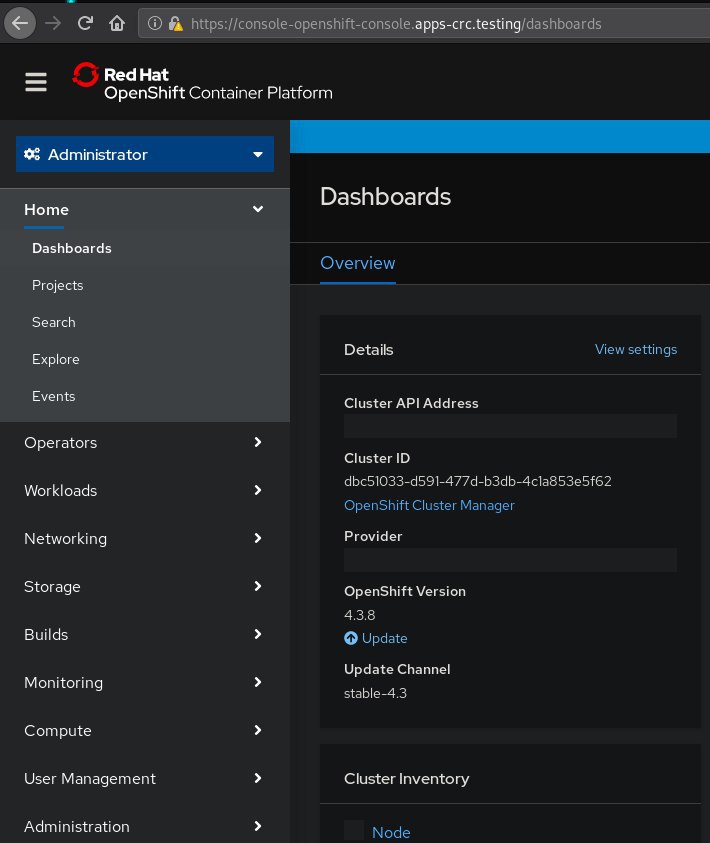Click the Dashboards page heading
The height and width of the screenshot is (843, 710).
point(385,196)
